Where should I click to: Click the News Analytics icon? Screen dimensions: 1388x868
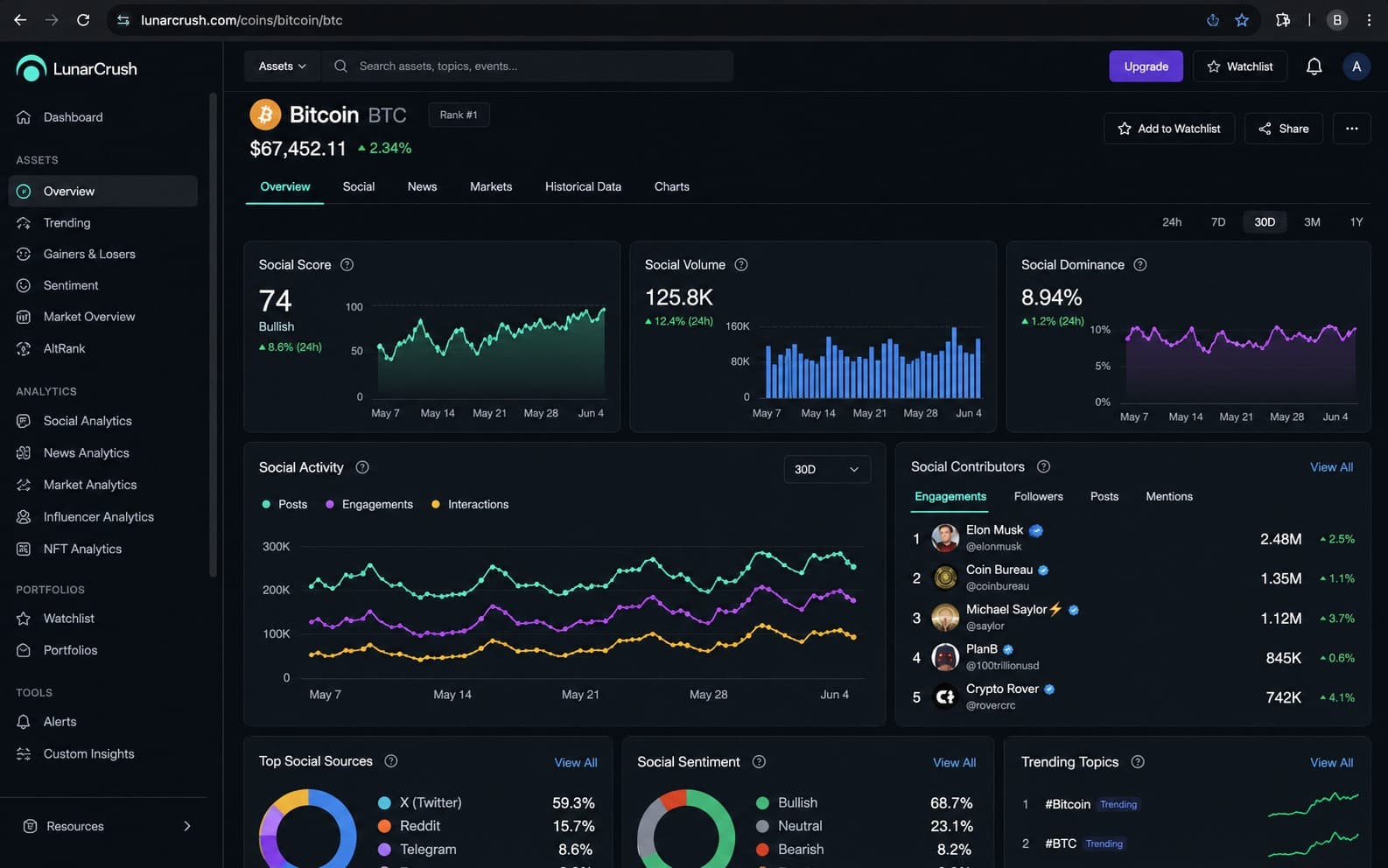coord(24,453)
